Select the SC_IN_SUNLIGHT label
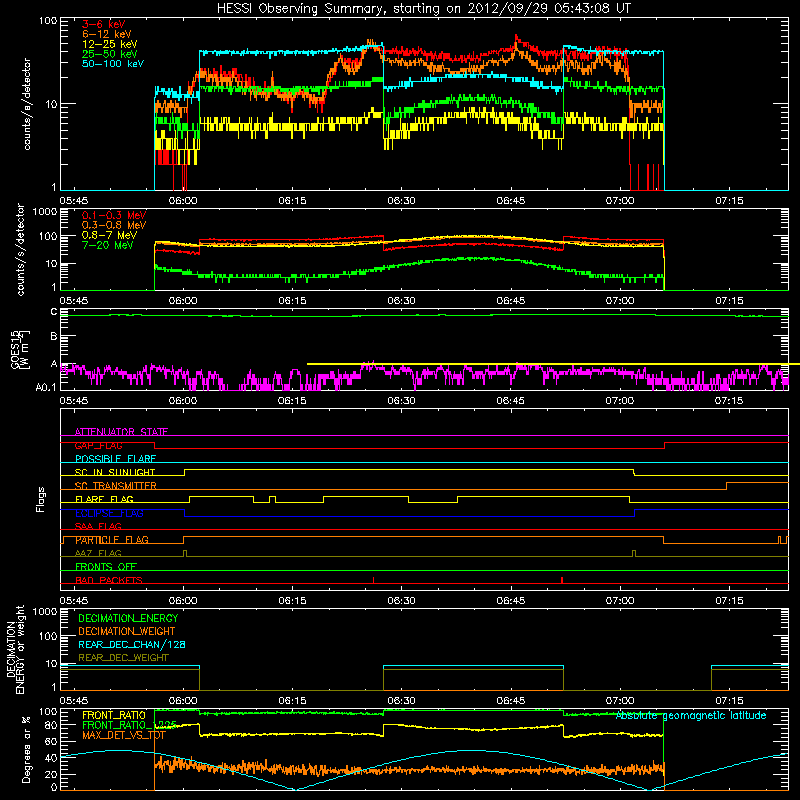Image resolution: width=800 pixels, height=800 pixels. pos(115,472)
